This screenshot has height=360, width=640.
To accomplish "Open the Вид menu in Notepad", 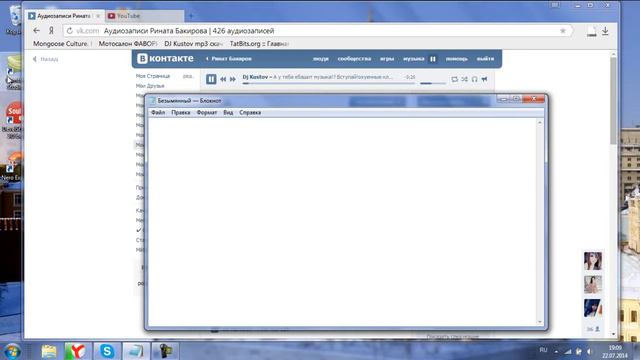I will point(228,112).
